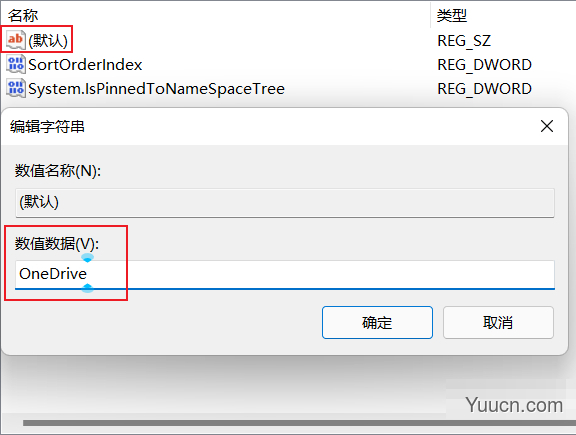Click the 数值数据 input field containing OneDrive
Viewport: 576px width, 435px height.
point(285,275)
